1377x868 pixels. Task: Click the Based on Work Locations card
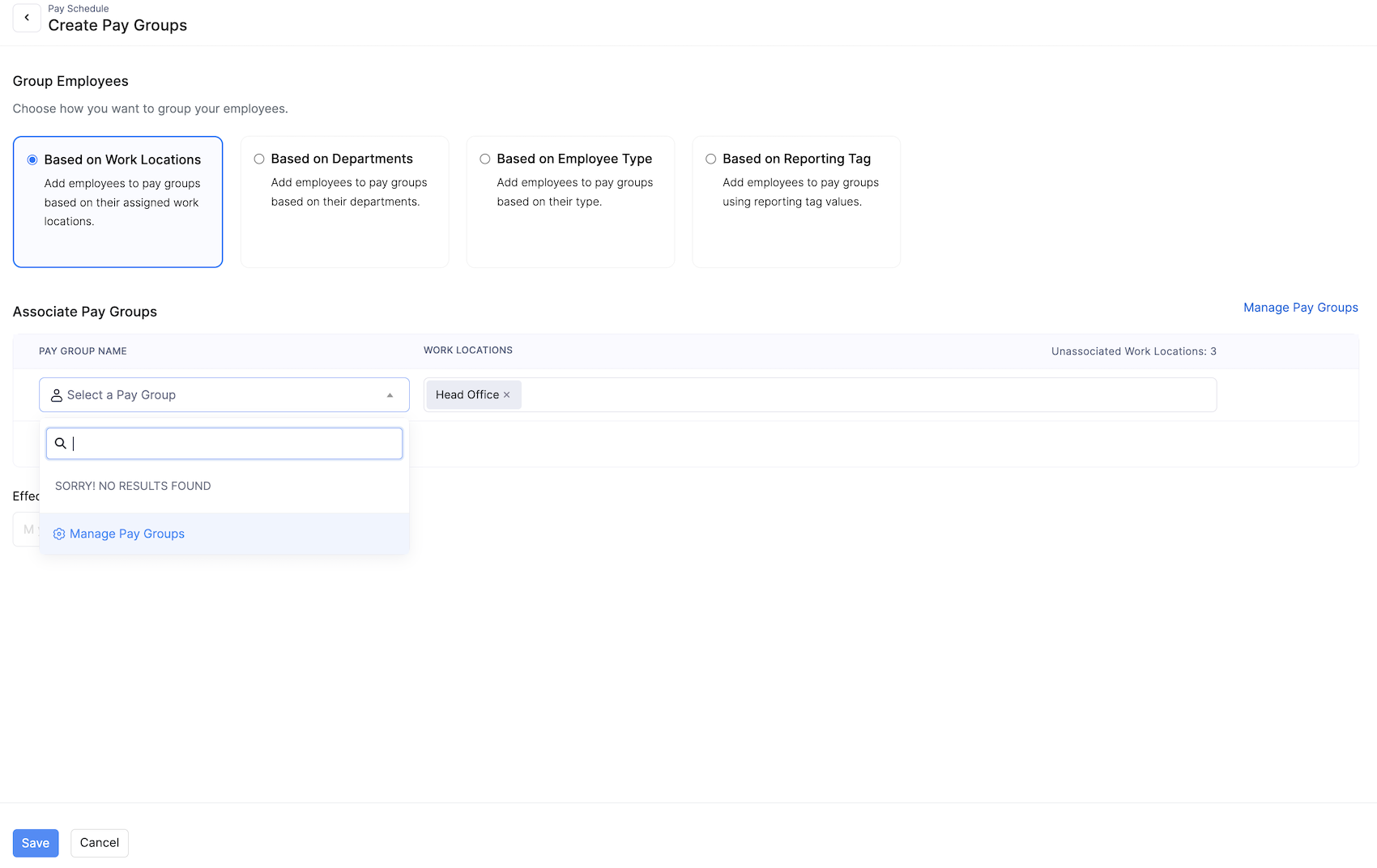[117, 202]
